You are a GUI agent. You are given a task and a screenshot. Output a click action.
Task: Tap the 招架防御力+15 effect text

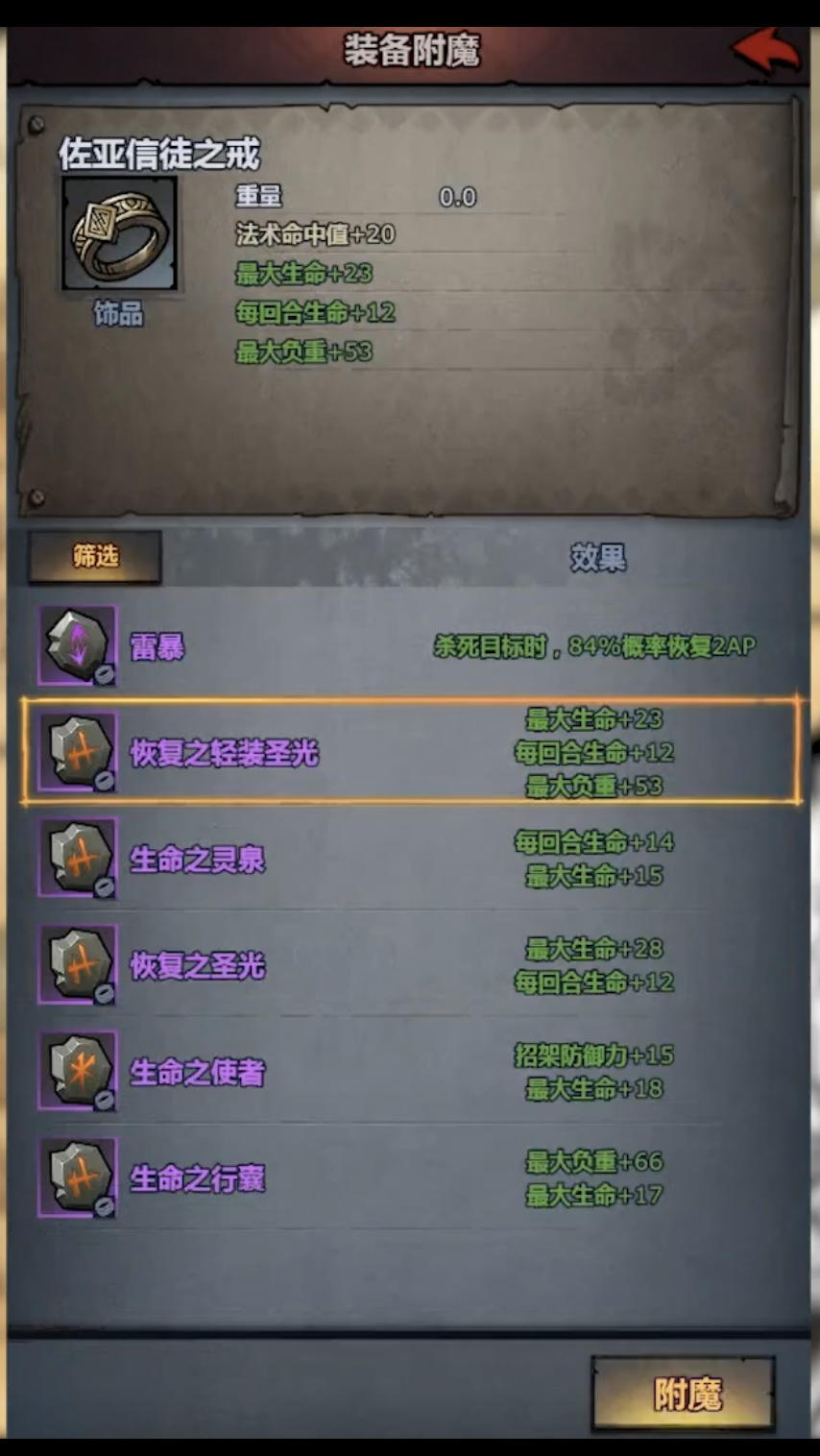594,1056
